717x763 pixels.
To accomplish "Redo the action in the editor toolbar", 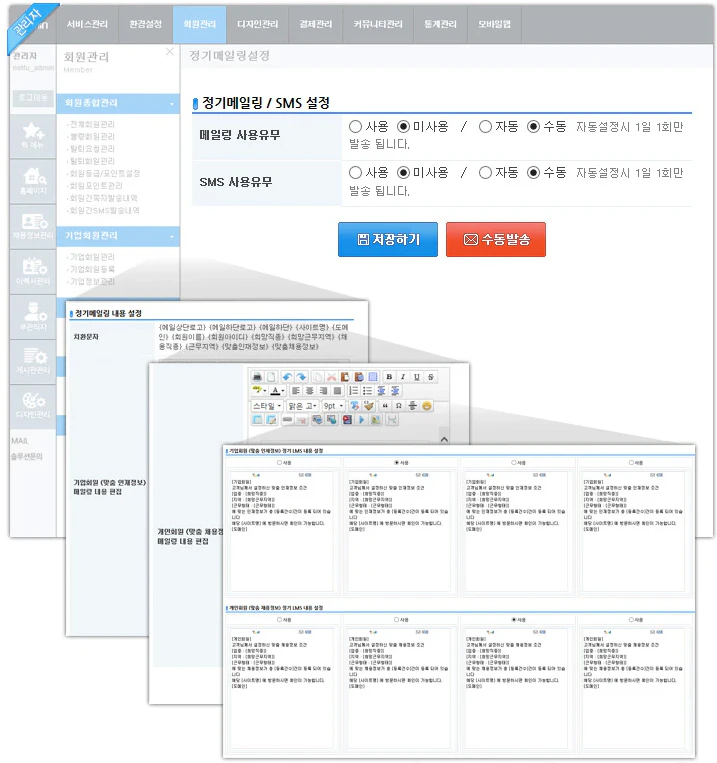I will tap(301, 377).
